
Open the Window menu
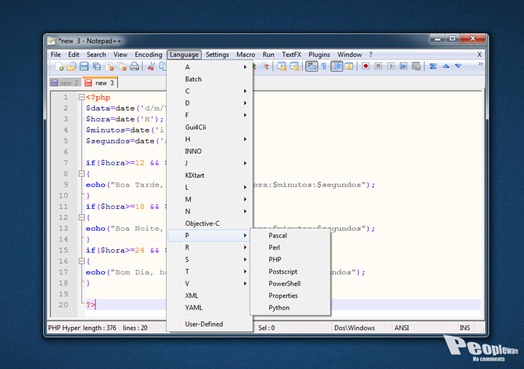pyautogui.click(x=350, y=54)
